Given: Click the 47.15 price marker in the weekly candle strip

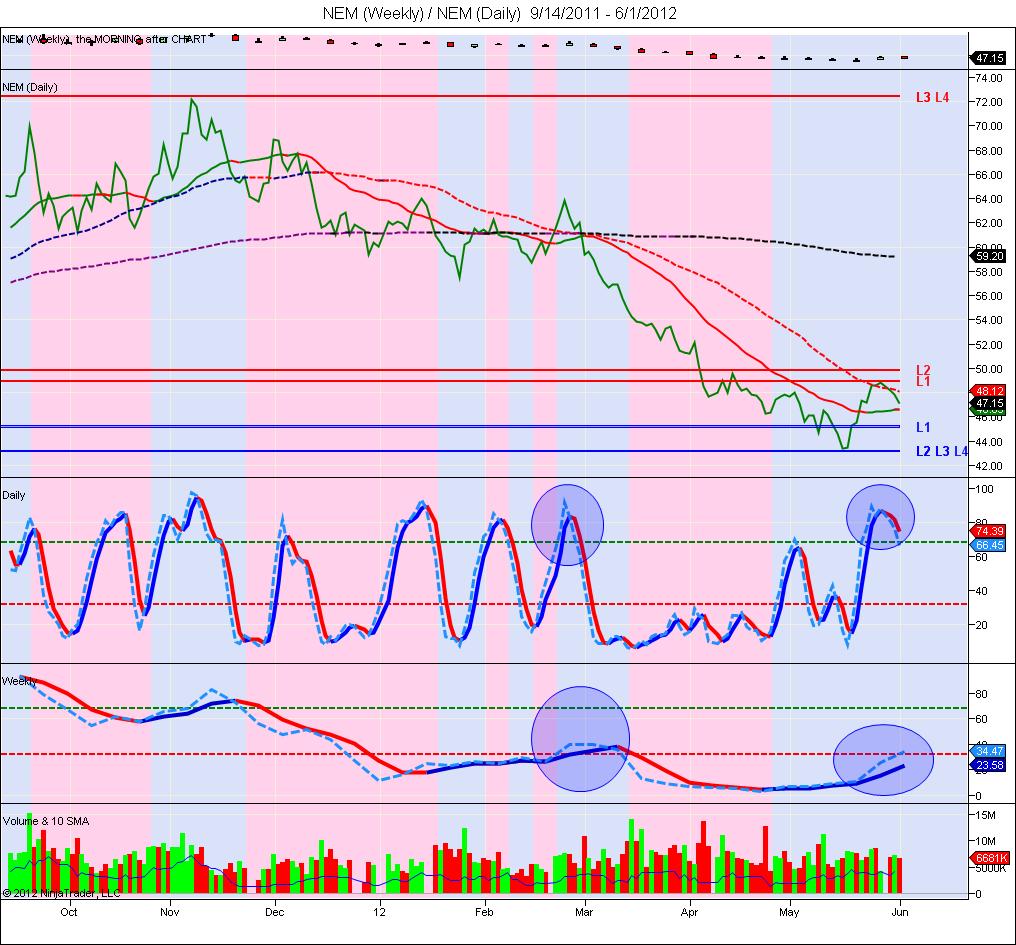Looking at the screenshot, I should (x=989, y=58).
